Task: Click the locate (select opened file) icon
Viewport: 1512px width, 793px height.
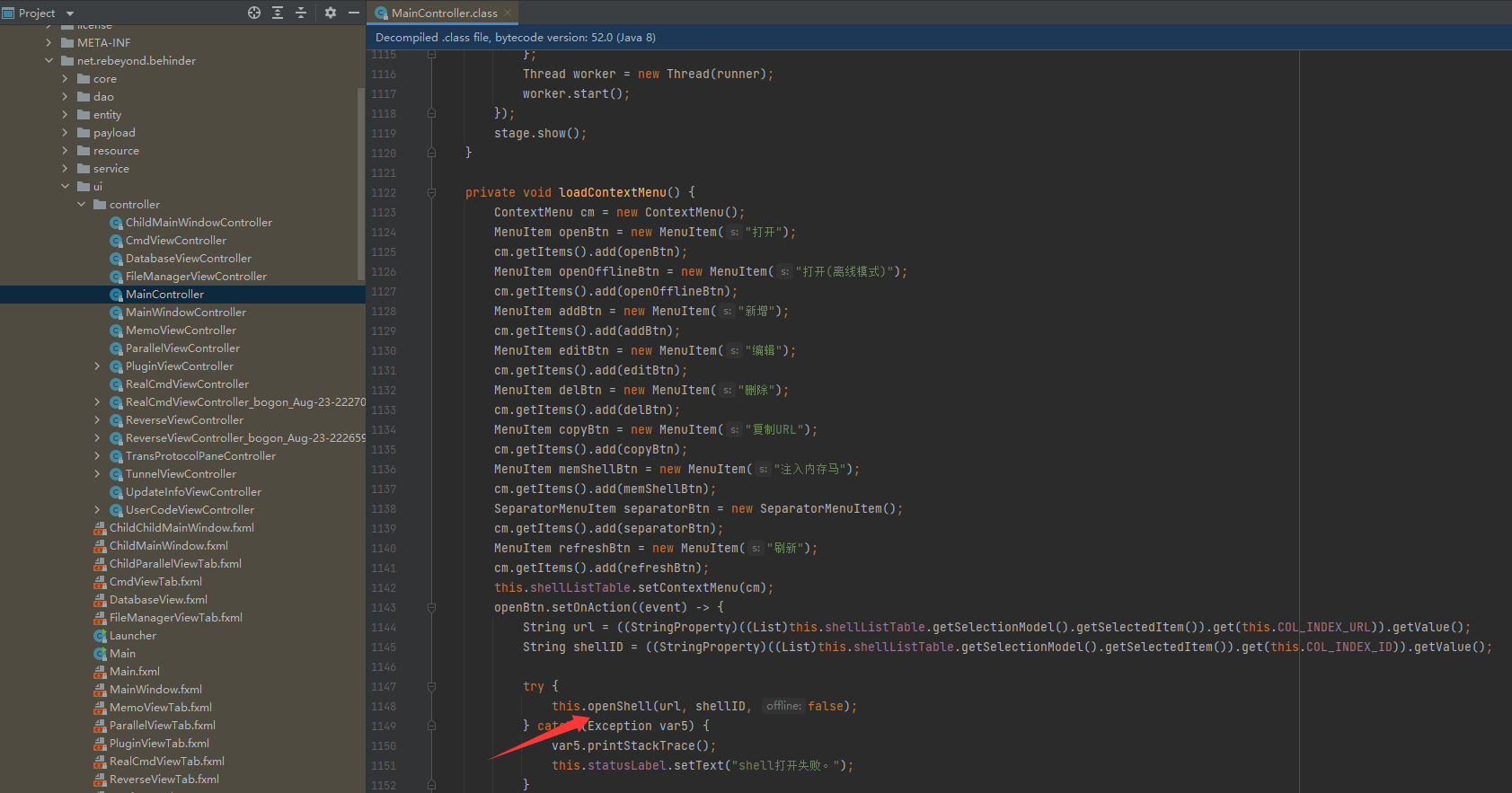Action: (x=254, y=13)
